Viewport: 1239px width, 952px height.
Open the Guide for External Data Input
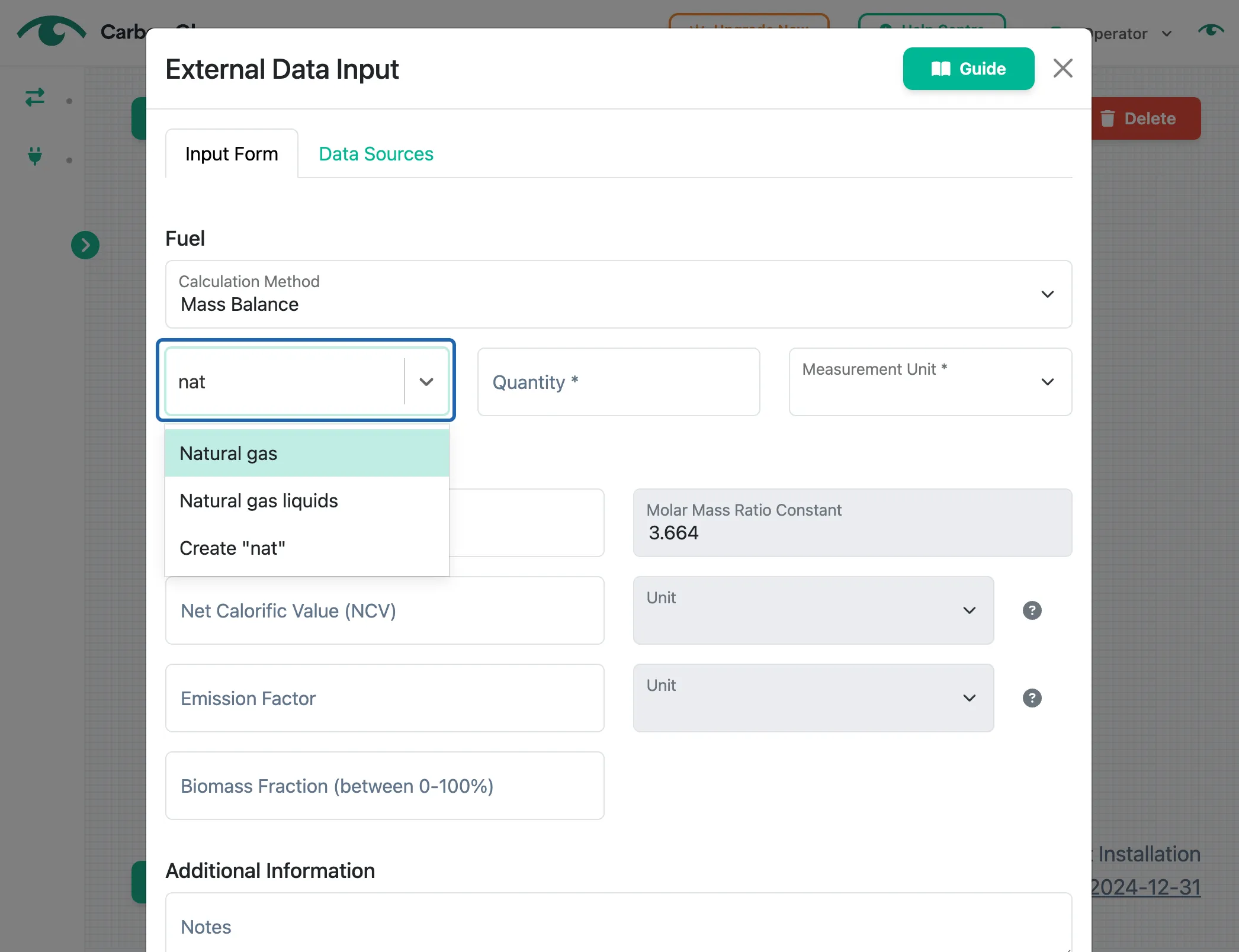click(x=968, y=69)
